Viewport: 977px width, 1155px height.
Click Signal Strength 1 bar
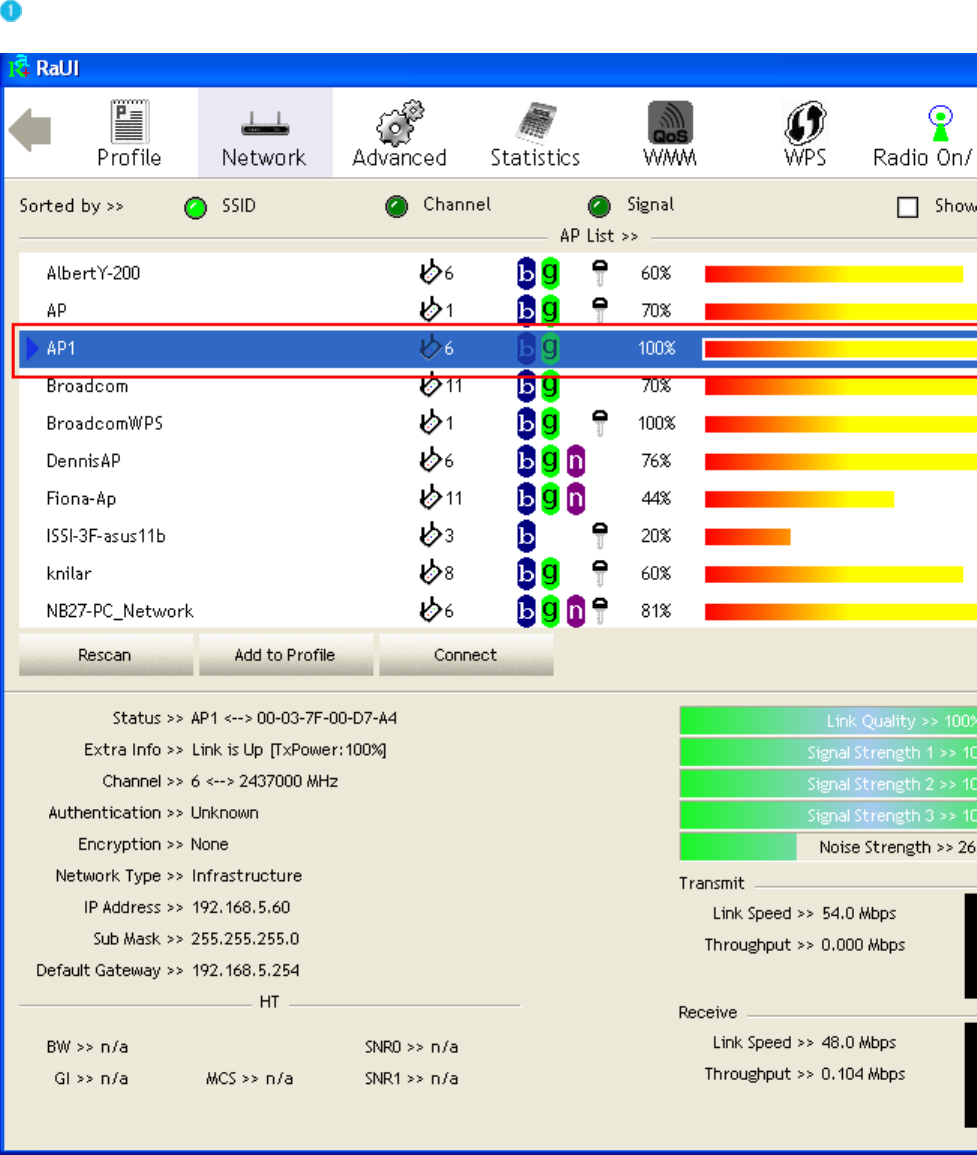828,752
